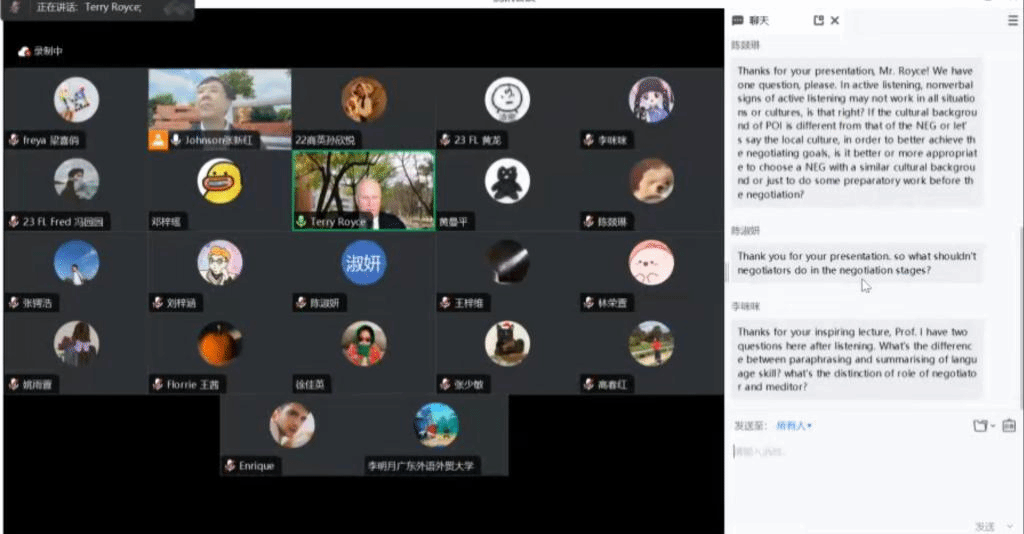The height and width of the screenshot is (534, 1024).
Task: Open the hamburger menu in chat panel
Action: click(1013, 20)
